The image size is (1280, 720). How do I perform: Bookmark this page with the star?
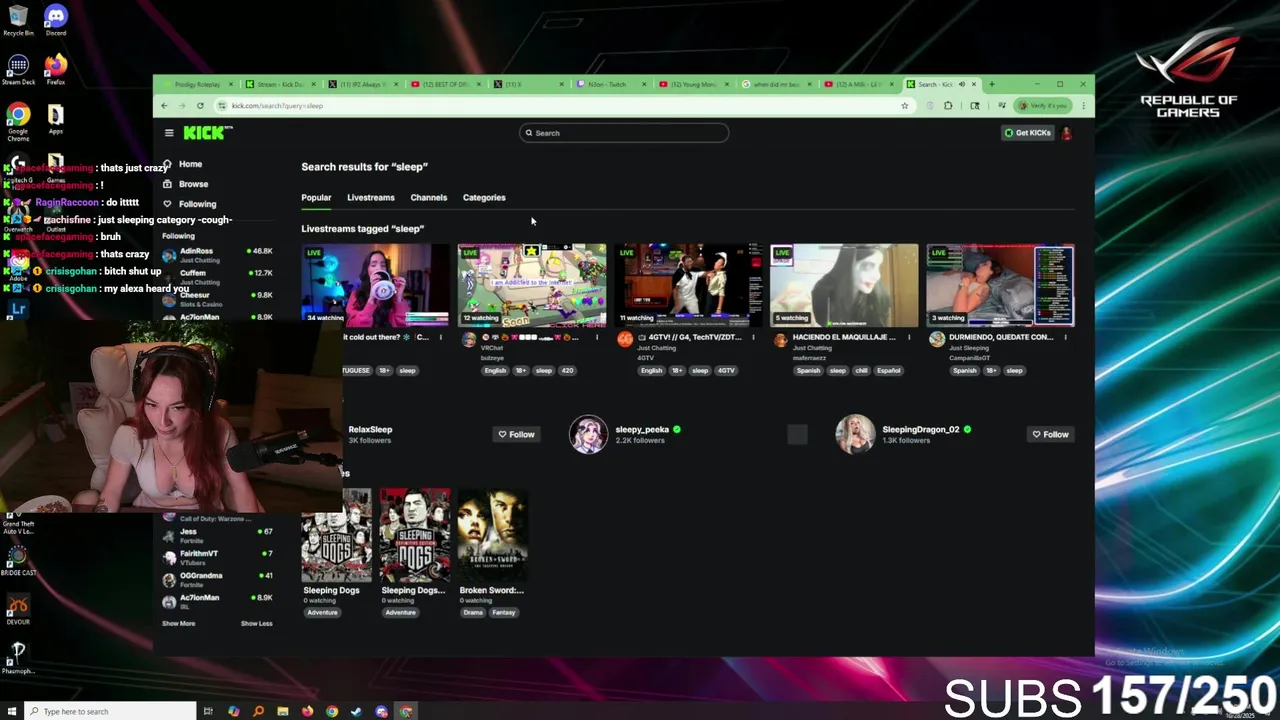905,106
